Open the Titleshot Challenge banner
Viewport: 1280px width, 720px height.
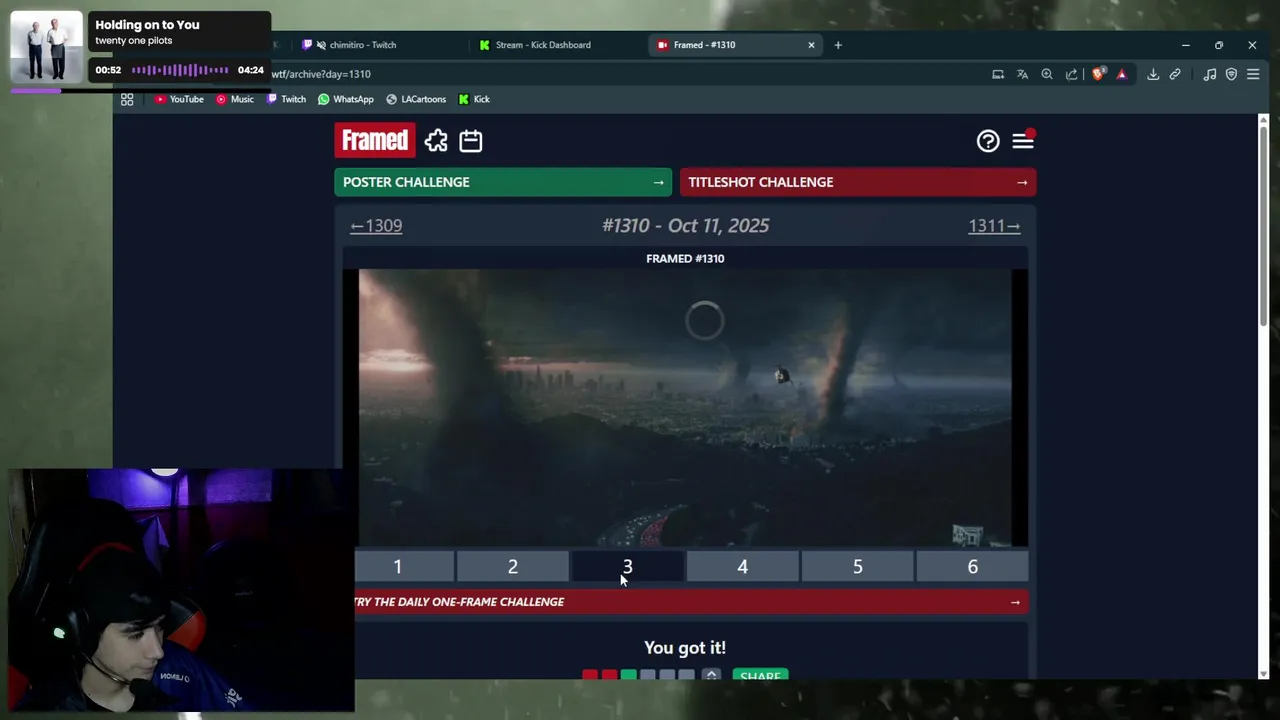point(858,182)
